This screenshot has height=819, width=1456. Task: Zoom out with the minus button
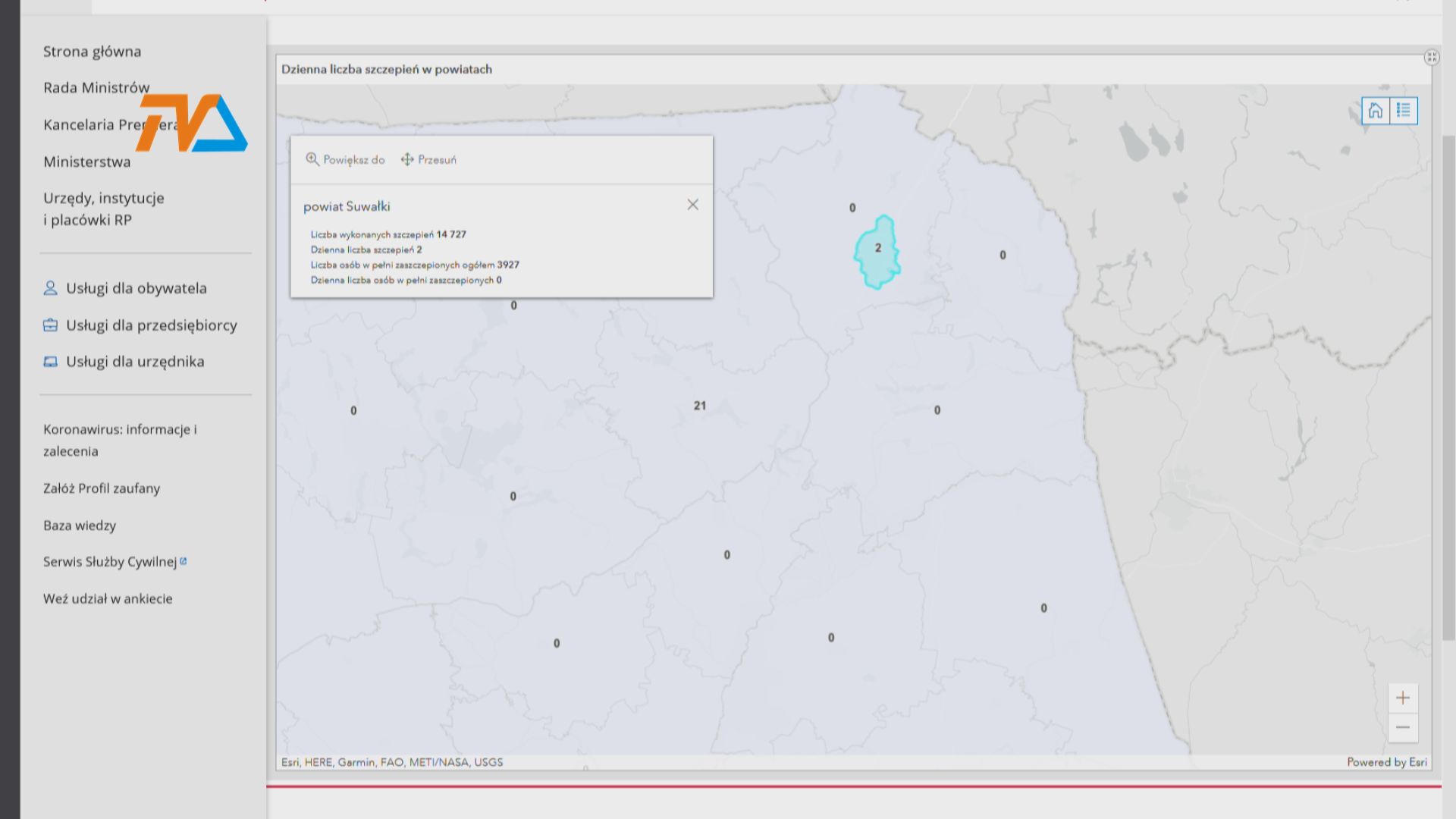tap(1403, 727)
